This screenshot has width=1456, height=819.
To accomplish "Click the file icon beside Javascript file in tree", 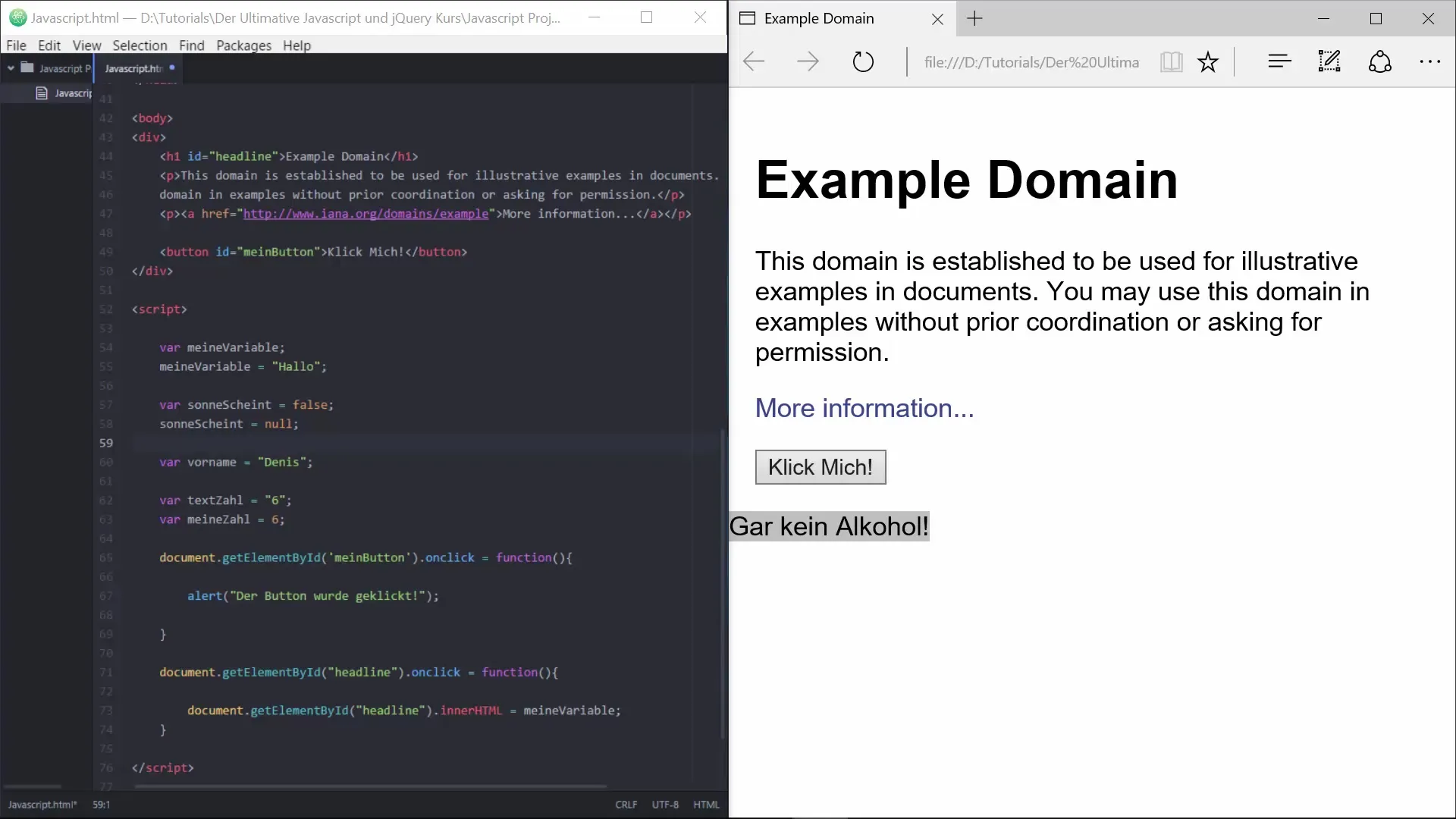I will point(42,93).
